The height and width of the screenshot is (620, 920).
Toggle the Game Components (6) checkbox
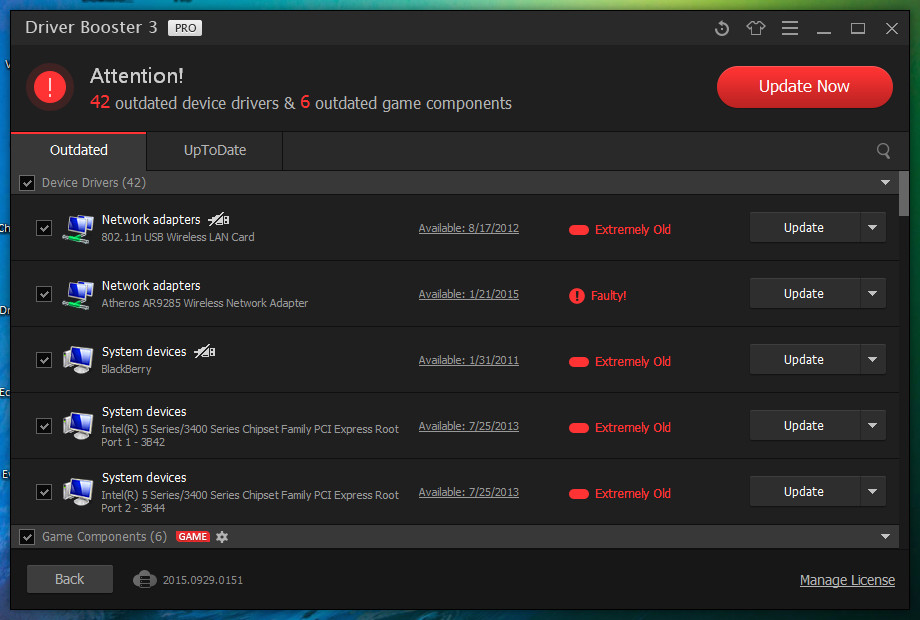tap(27, 537)
